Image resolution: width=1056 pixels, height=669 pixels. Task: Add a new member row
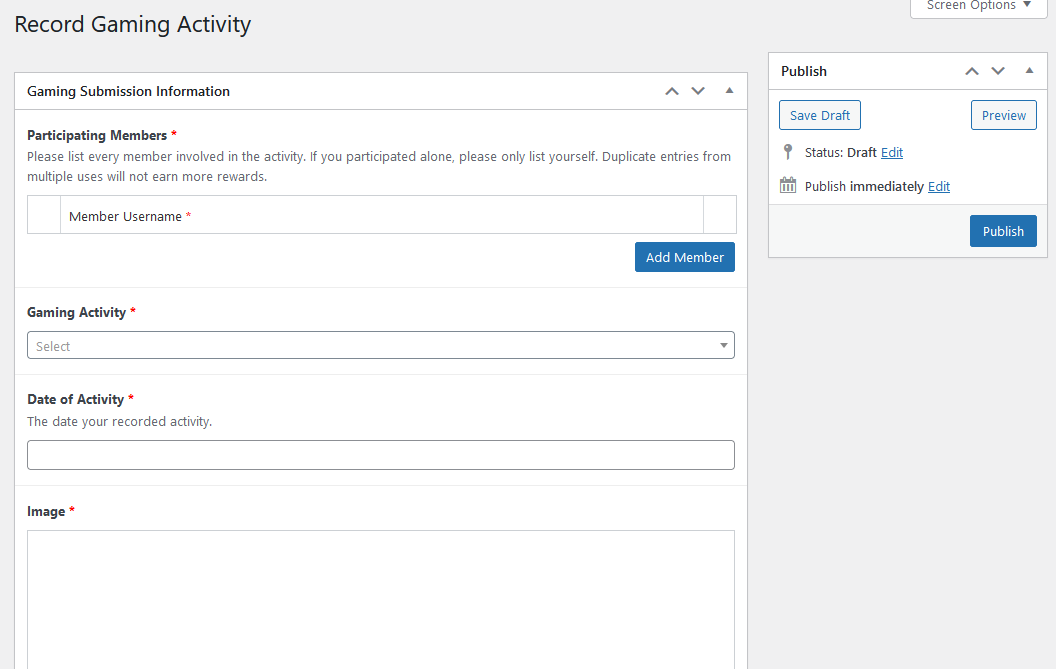(x=684, y=257)
